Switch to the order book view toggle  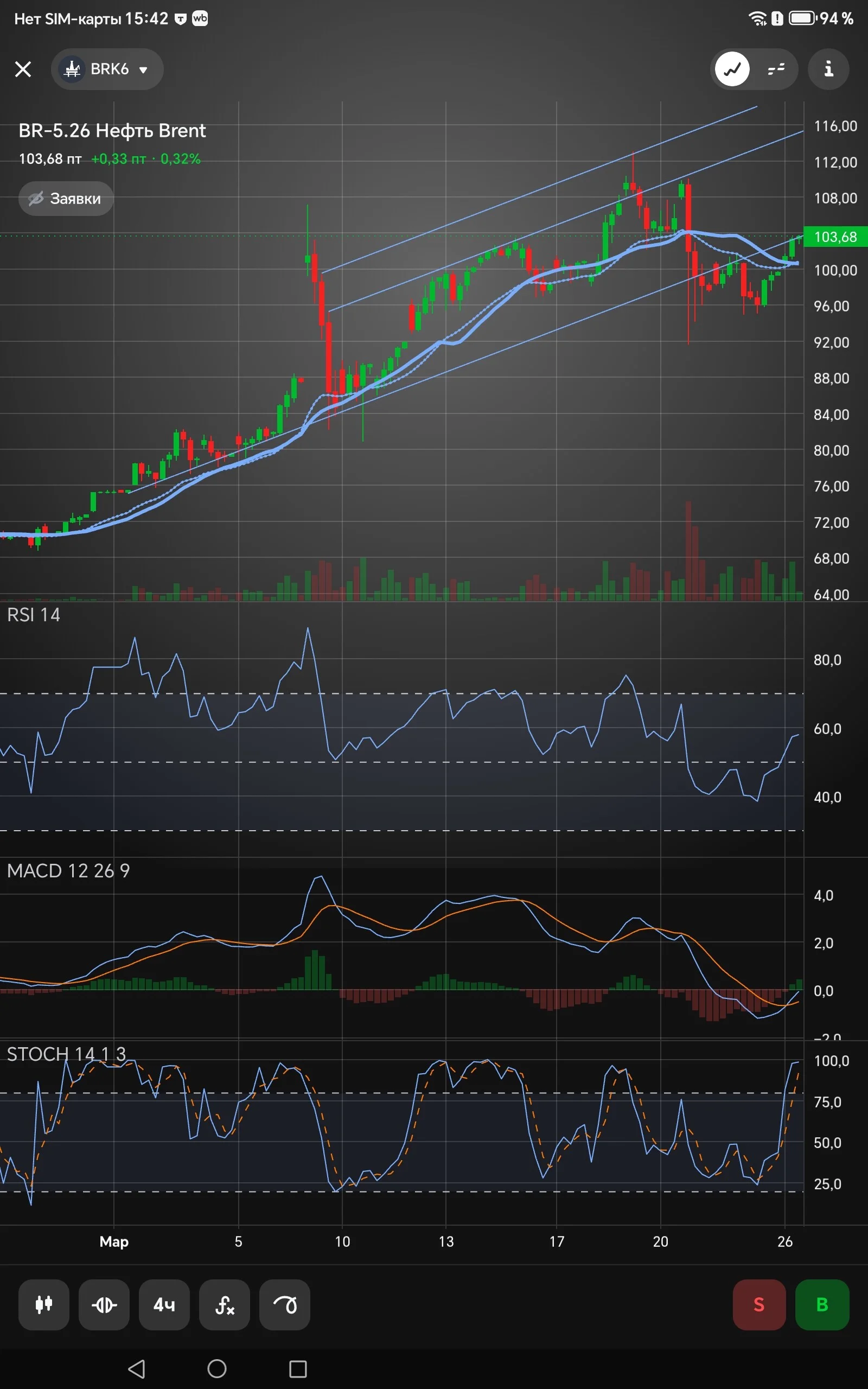776,69
